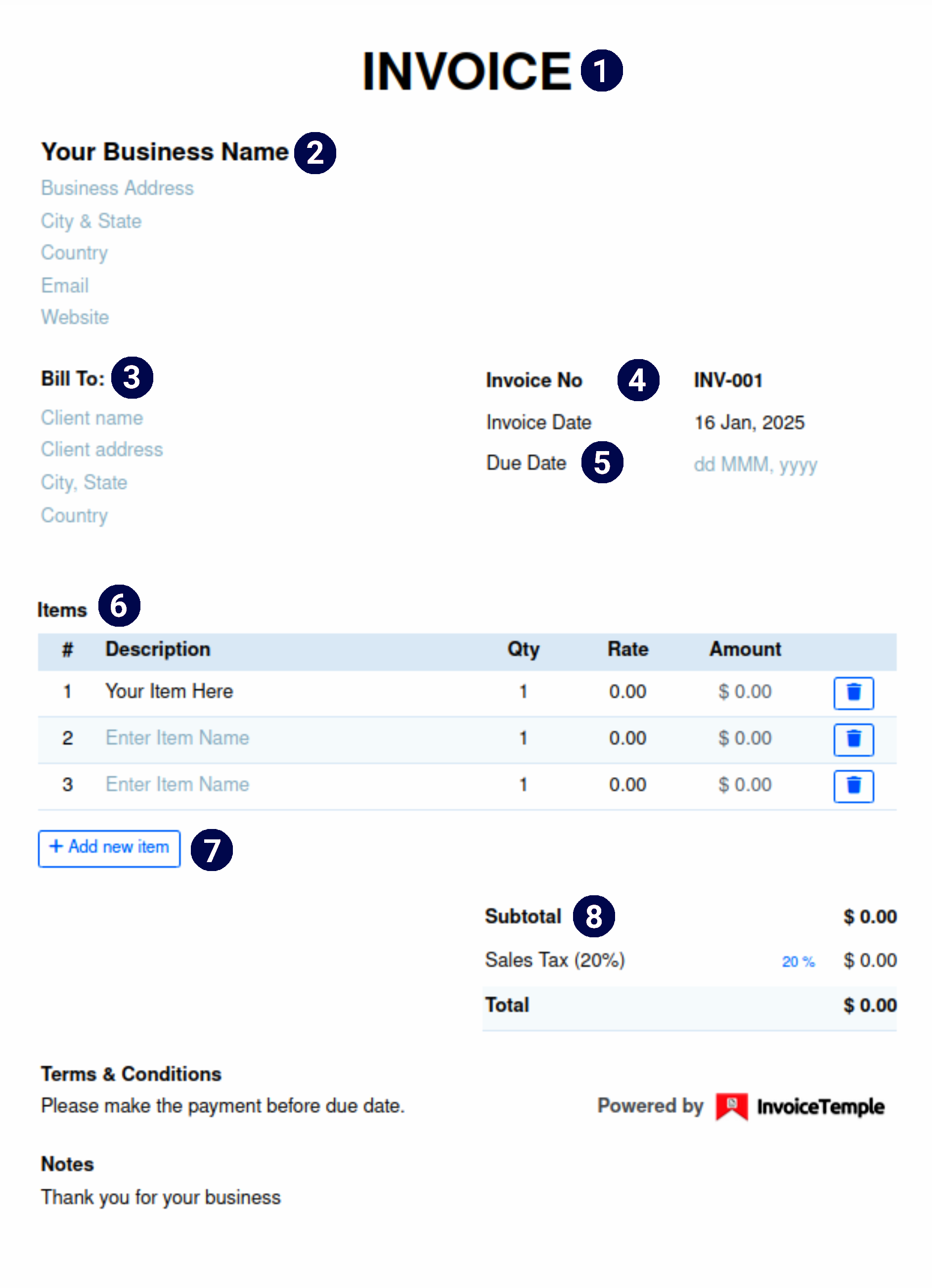Click the numbered marker 4 badge
The image size is (932, 1288).
click(638, 380)
